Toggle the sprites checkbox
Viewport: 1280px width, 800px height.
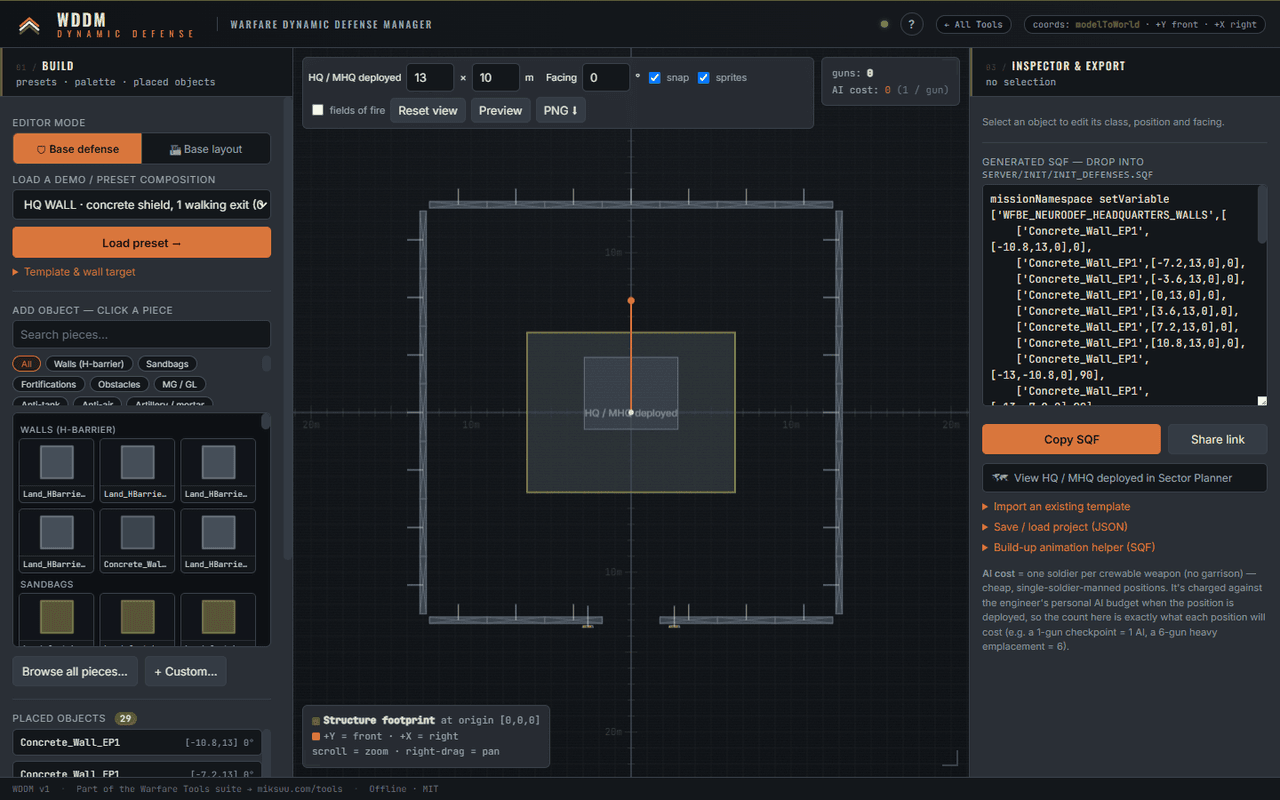point(704,77)
